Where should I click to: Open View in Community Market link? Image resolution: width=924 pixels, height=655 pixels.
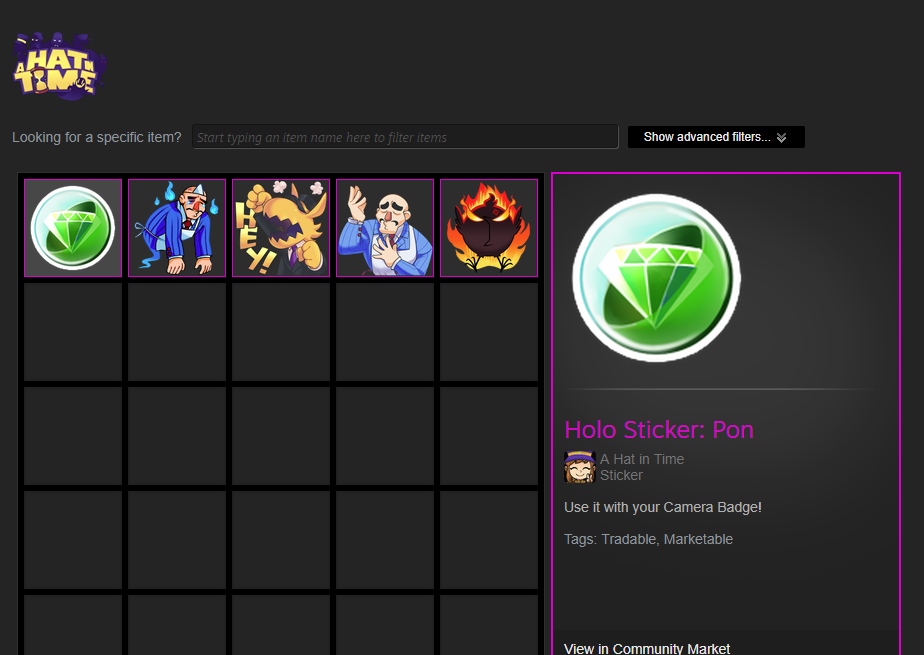[647, 649]
